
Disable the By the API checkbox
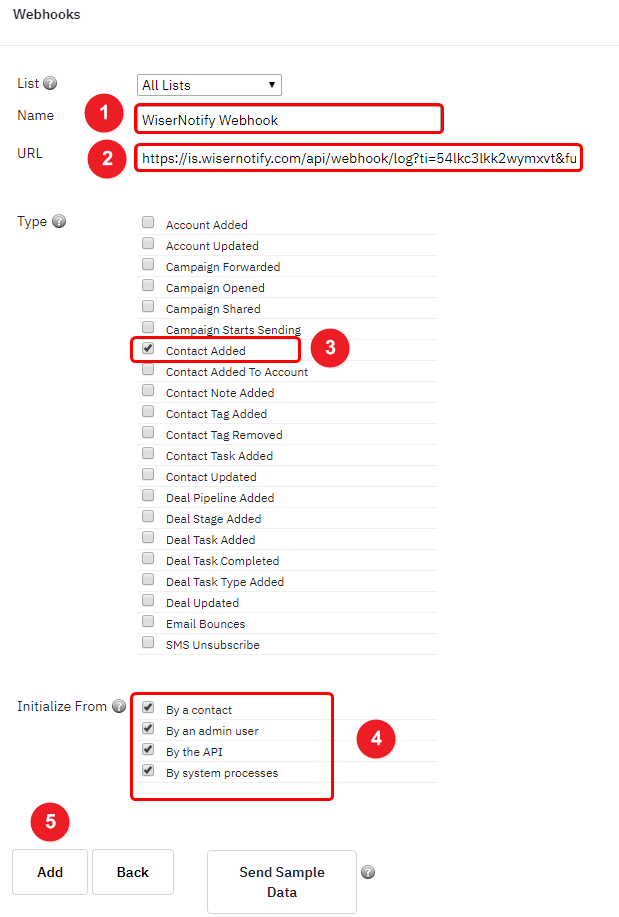(x=148, y=750)
